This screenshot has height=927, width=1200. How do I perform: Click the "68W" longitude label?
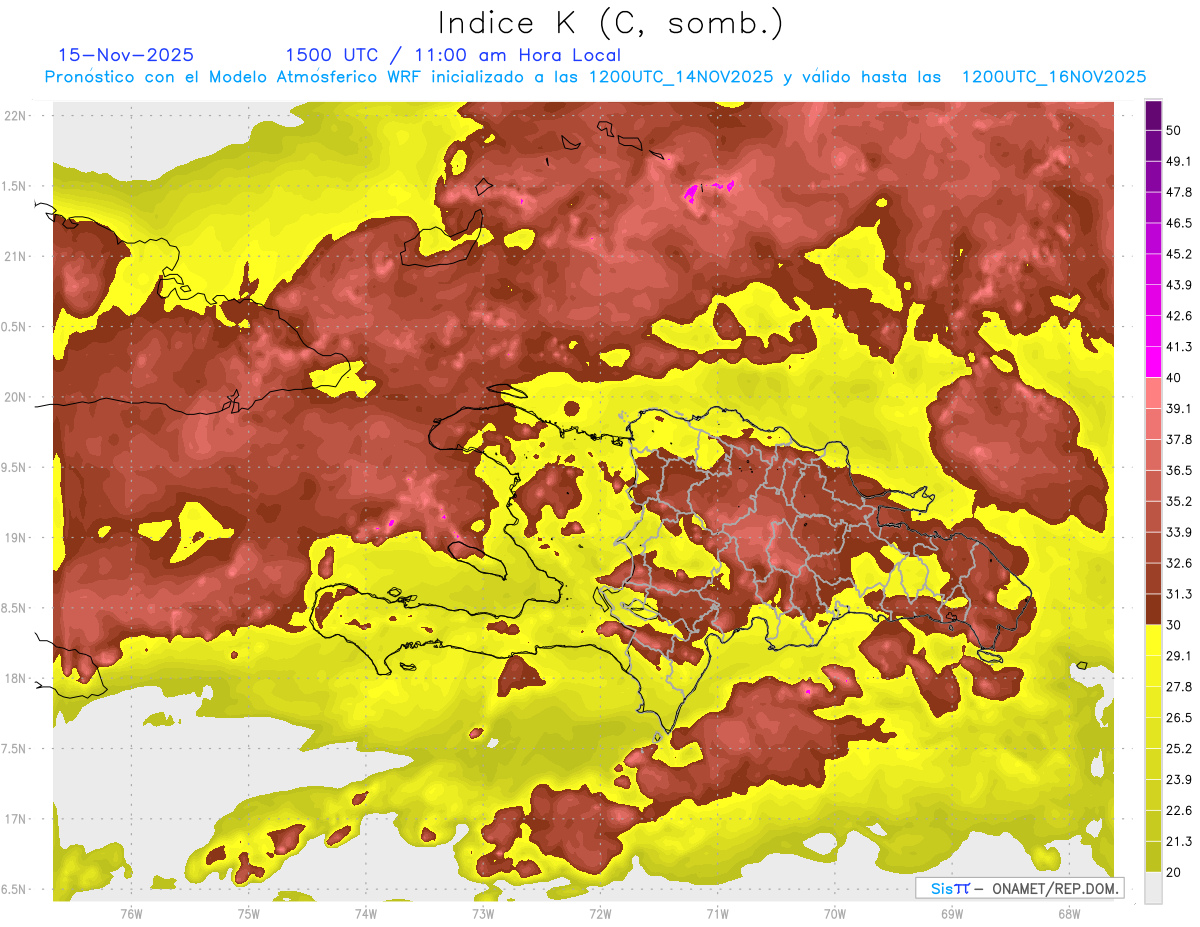coord(1069,913)
